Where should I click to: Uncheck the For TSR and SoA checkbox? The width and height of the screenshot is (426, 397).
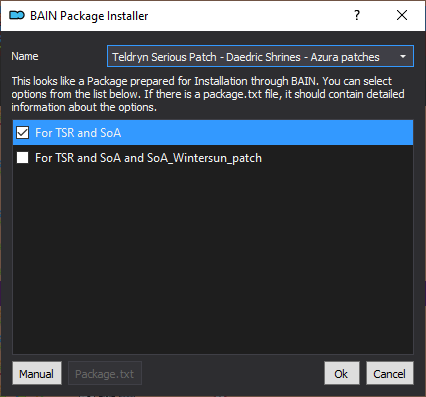pos(23,133)
